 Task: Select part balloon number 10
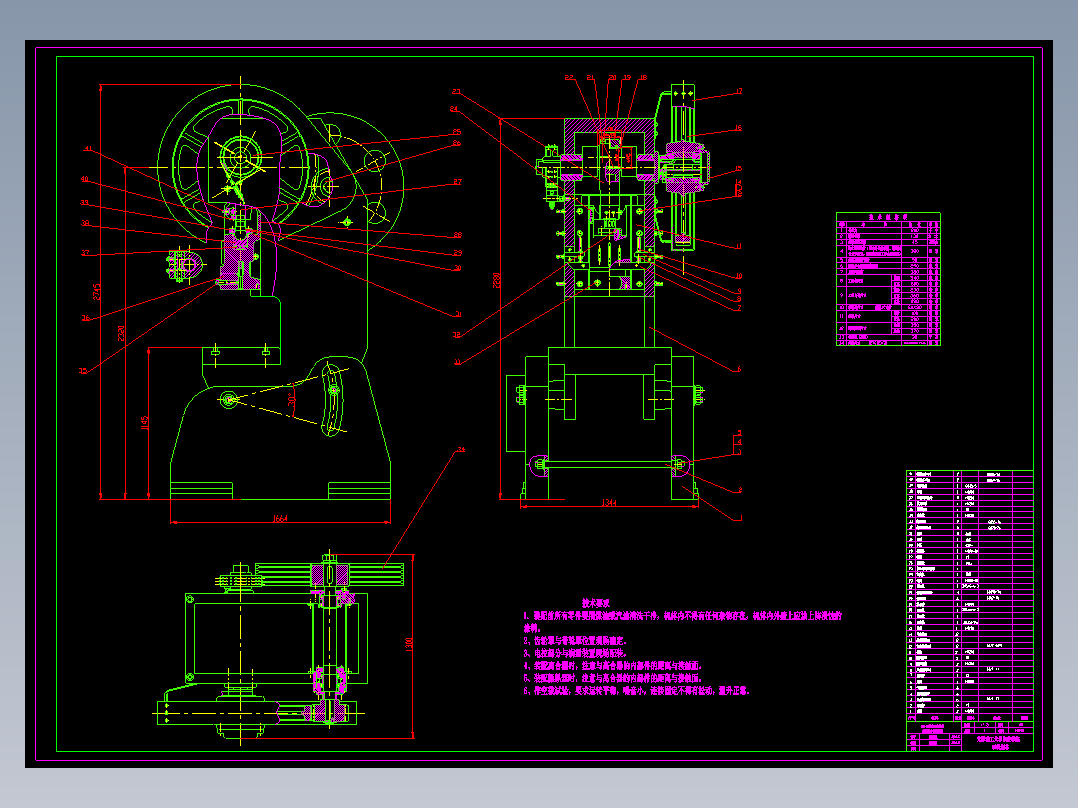point(739,276)
